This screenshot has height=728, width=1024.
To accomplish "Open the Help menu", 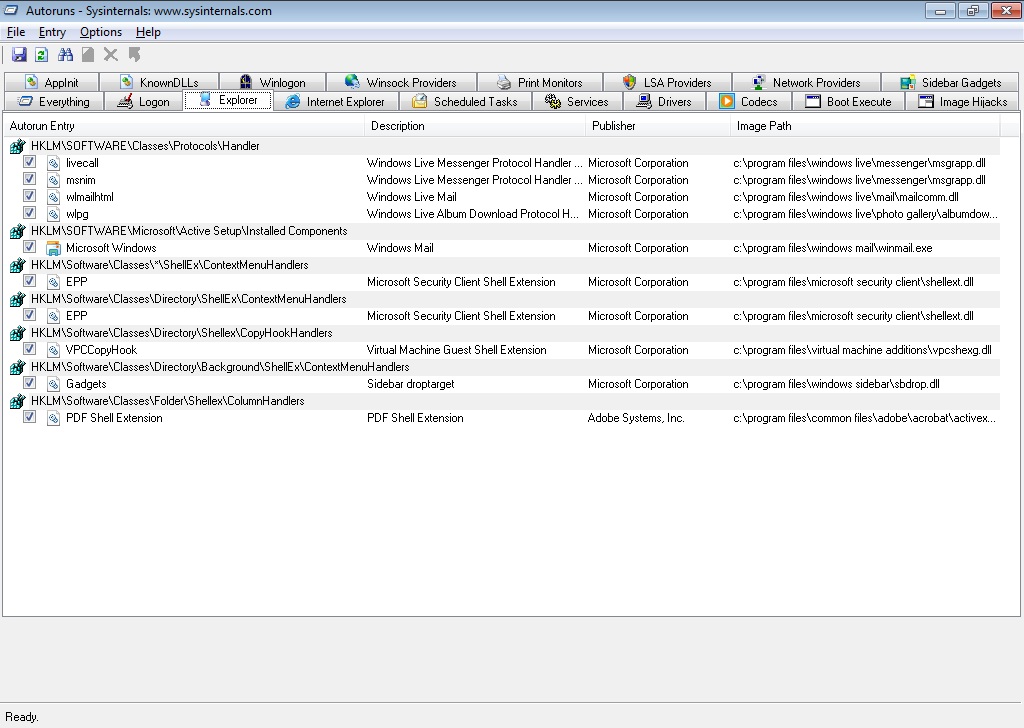I will (148, 32).
